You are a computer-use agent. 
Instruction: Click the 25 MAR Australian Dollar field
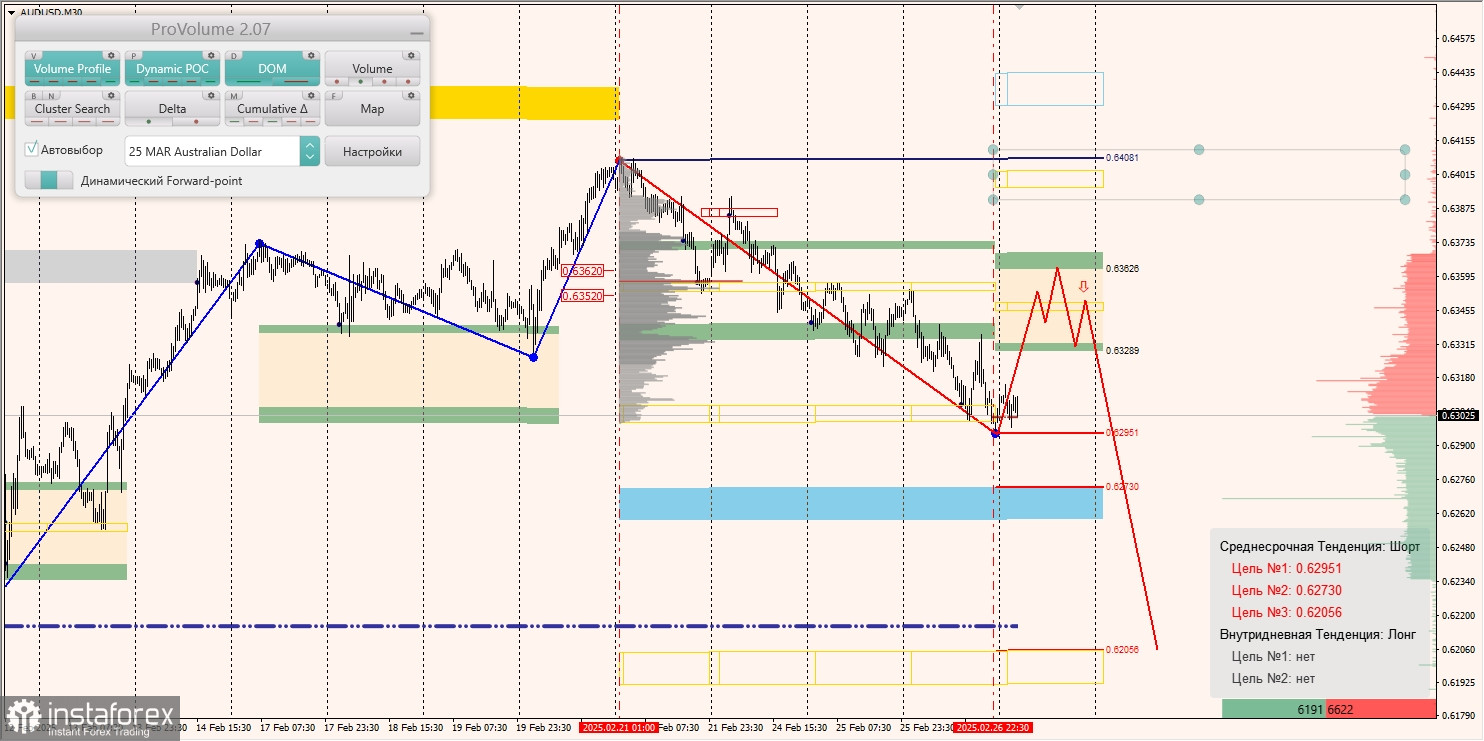point(212,151)
